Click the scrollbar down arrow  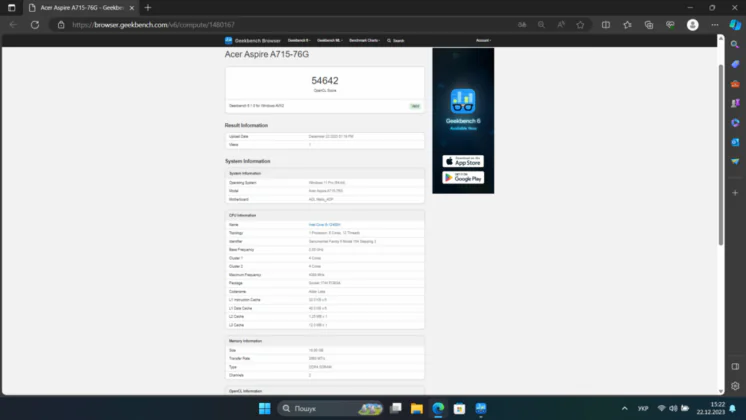point(721,391)
